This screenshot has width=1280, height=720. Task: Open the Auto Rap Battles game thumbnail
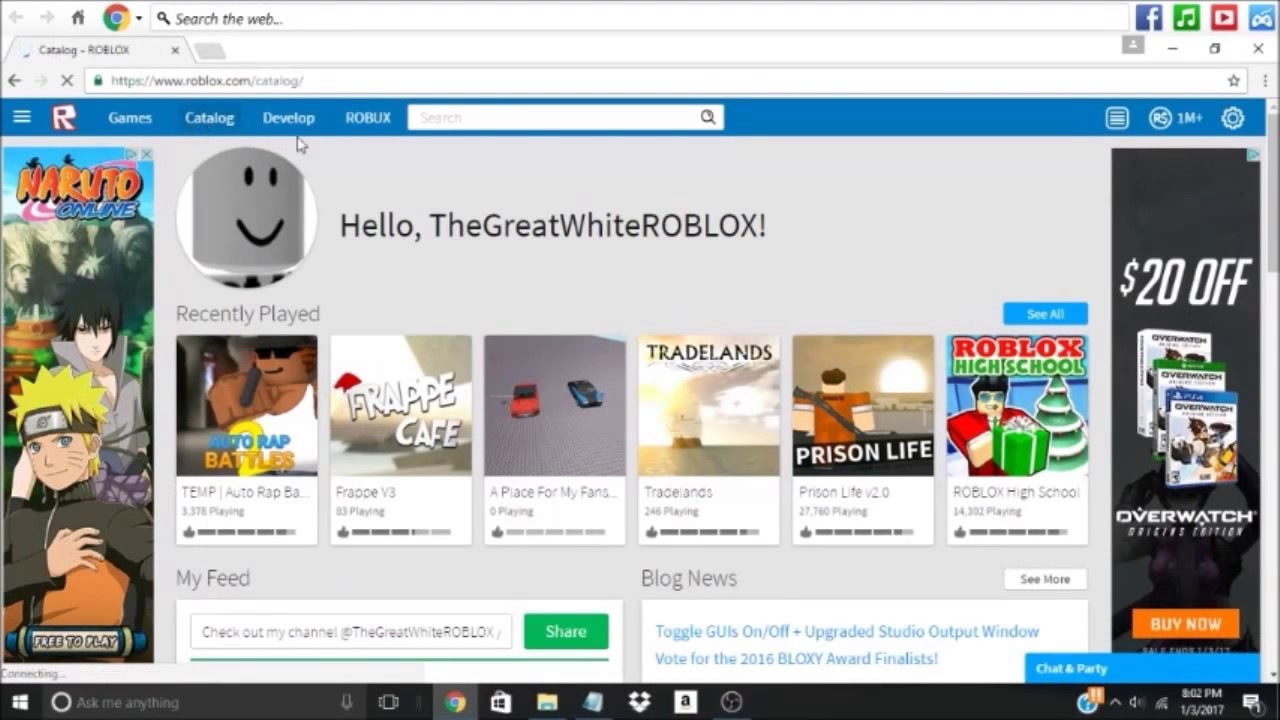247,406
